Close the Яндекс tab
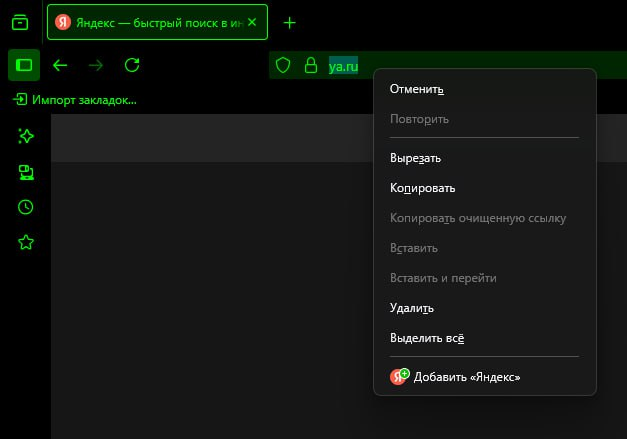 point(252,22)
